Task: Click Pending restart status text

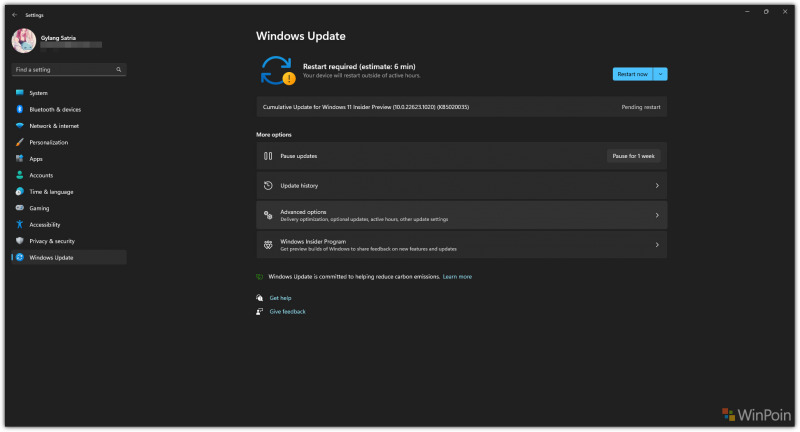Action: tap(641, 107)
